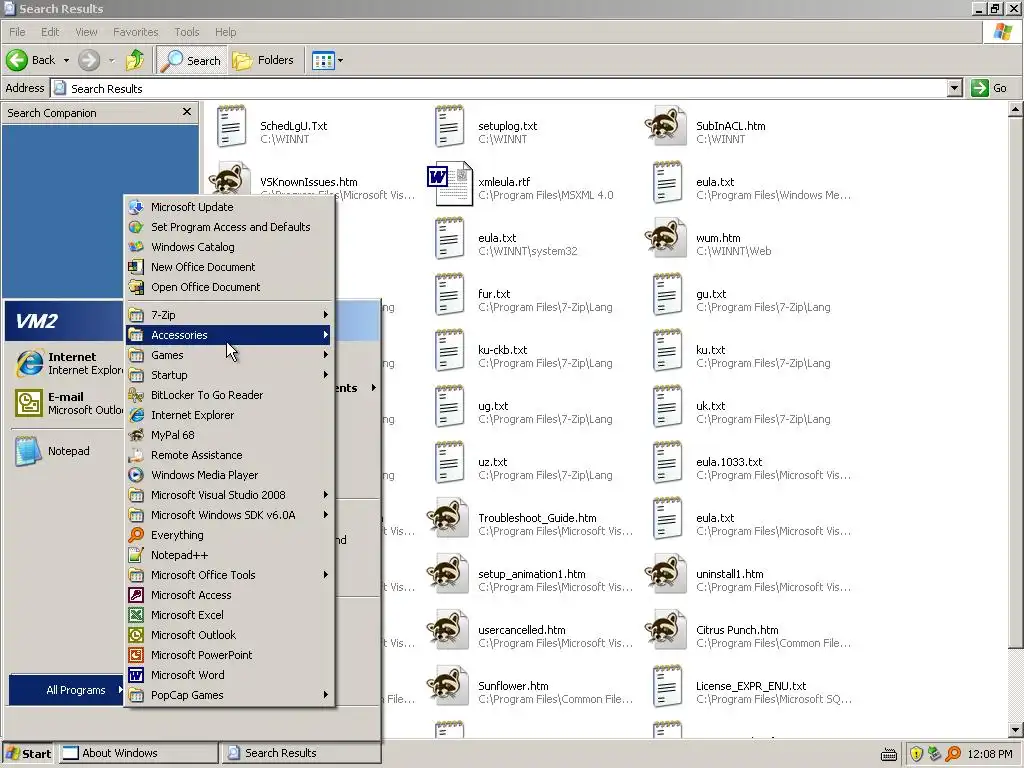Open Microsoft Update from programs menu
This screenshot has height=768, width=1024.
(x=229, y=207)
